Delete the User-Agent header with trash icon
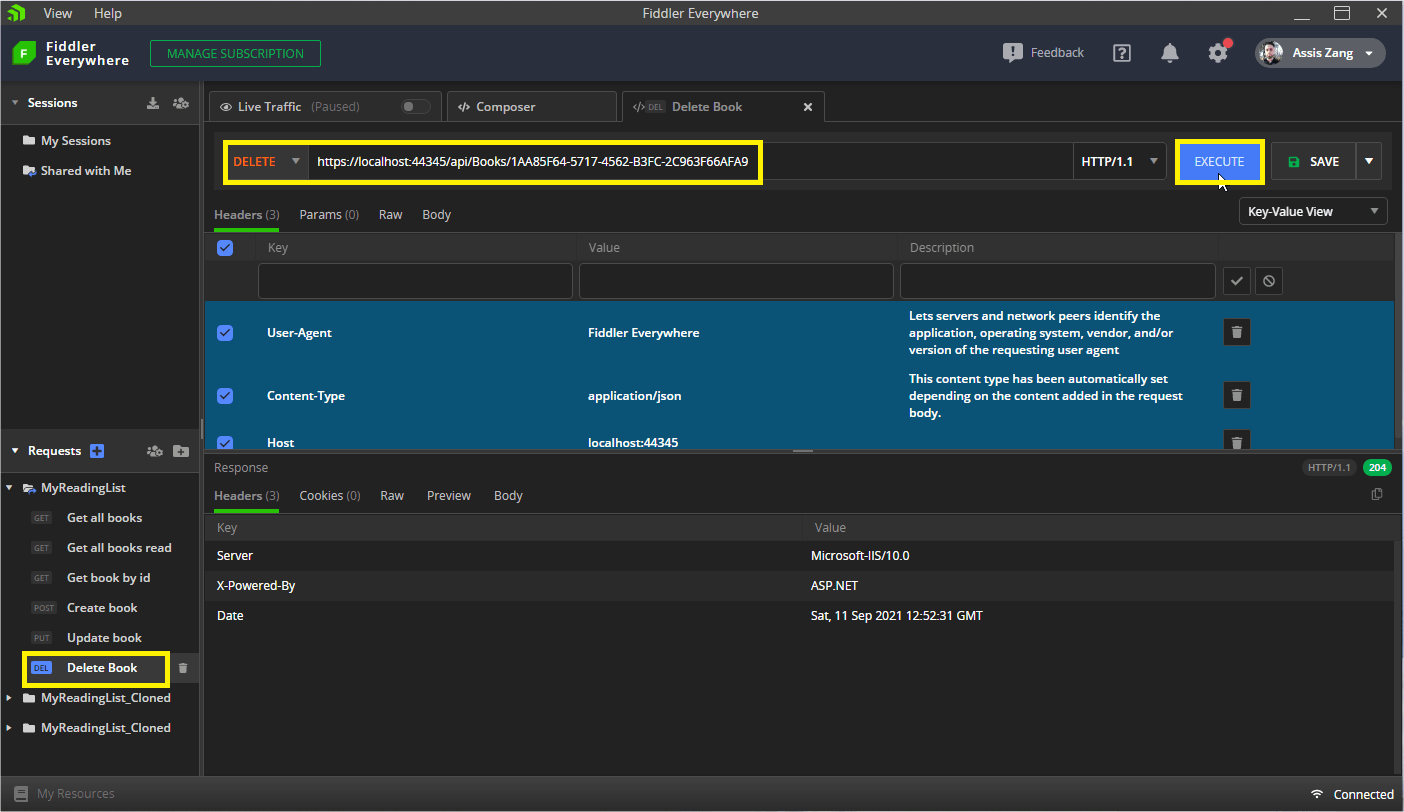The height and width of the screenshot is (812, 1404). (1236, 332)
